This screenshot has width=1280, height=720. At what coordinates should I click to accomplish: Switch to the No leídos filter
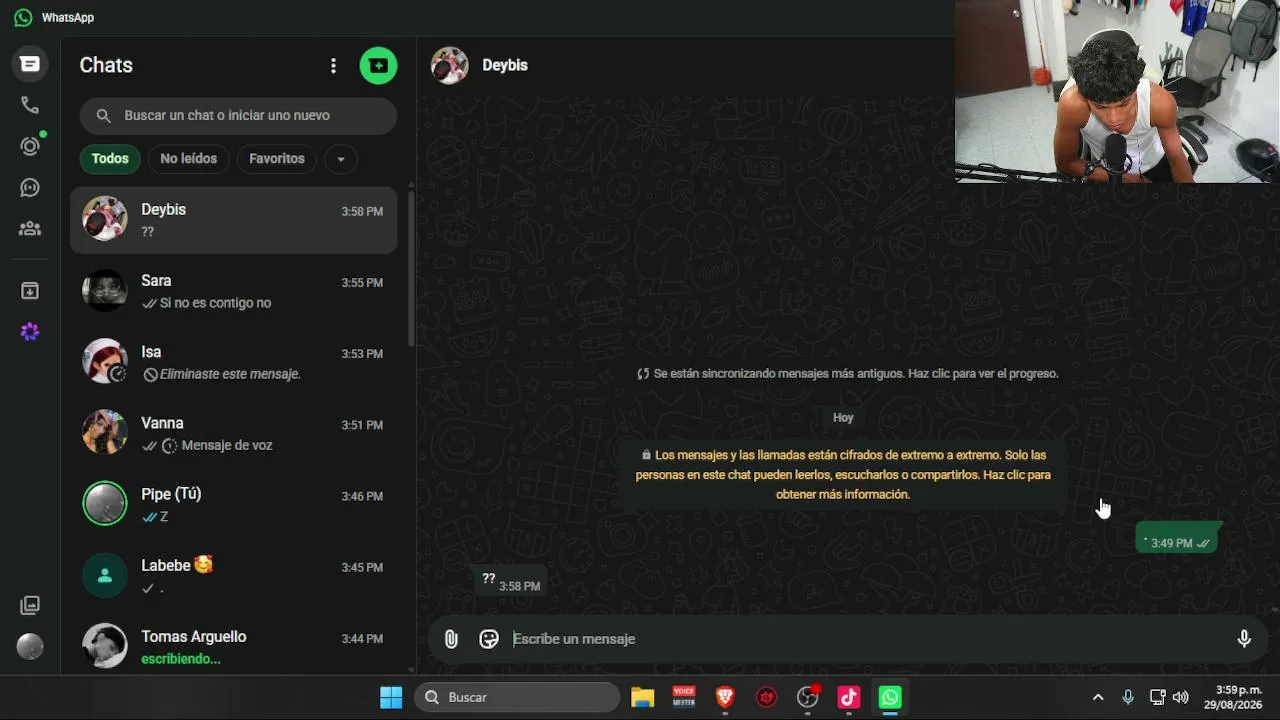click(x=189, y=159)
